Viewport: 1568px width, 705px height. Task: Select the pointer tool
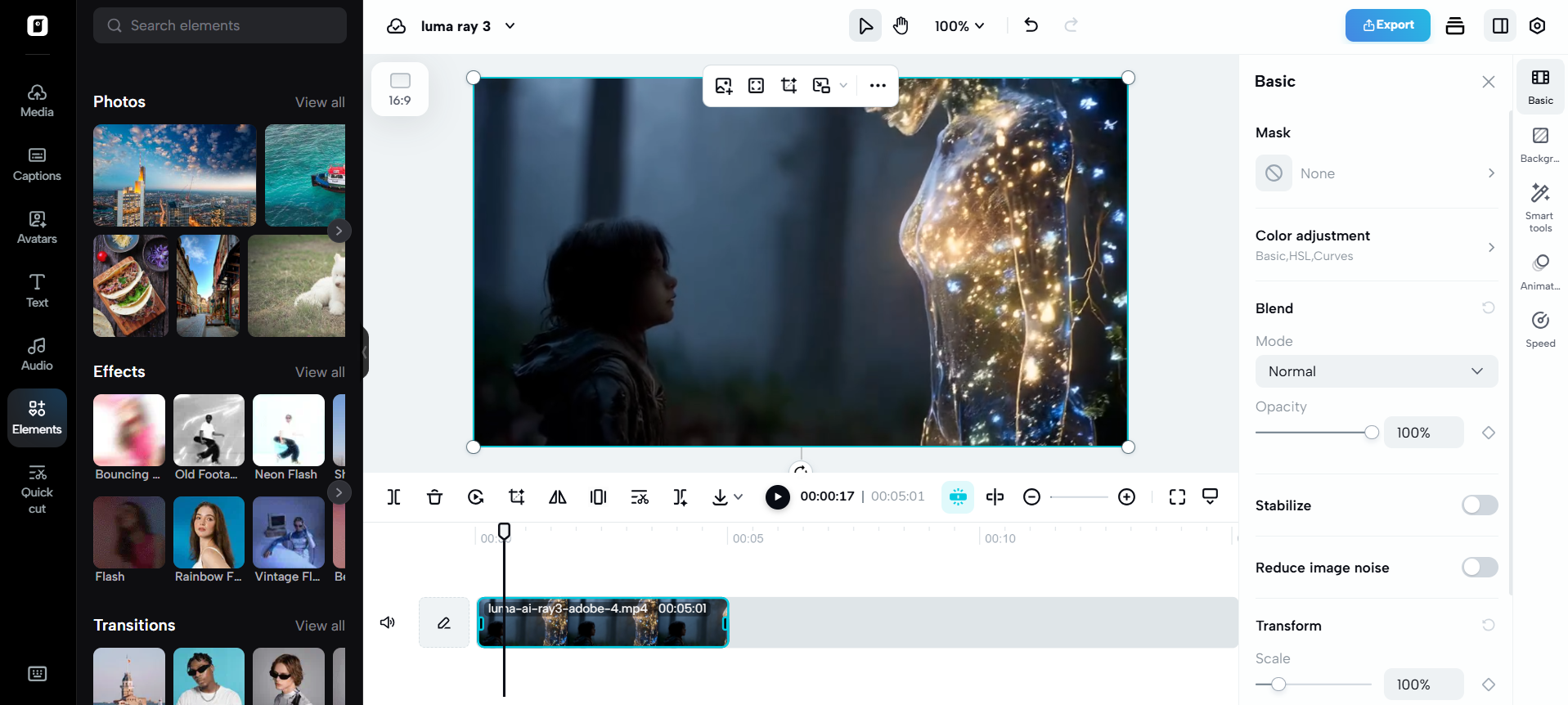pyautogui.click(x=865, y=26)
